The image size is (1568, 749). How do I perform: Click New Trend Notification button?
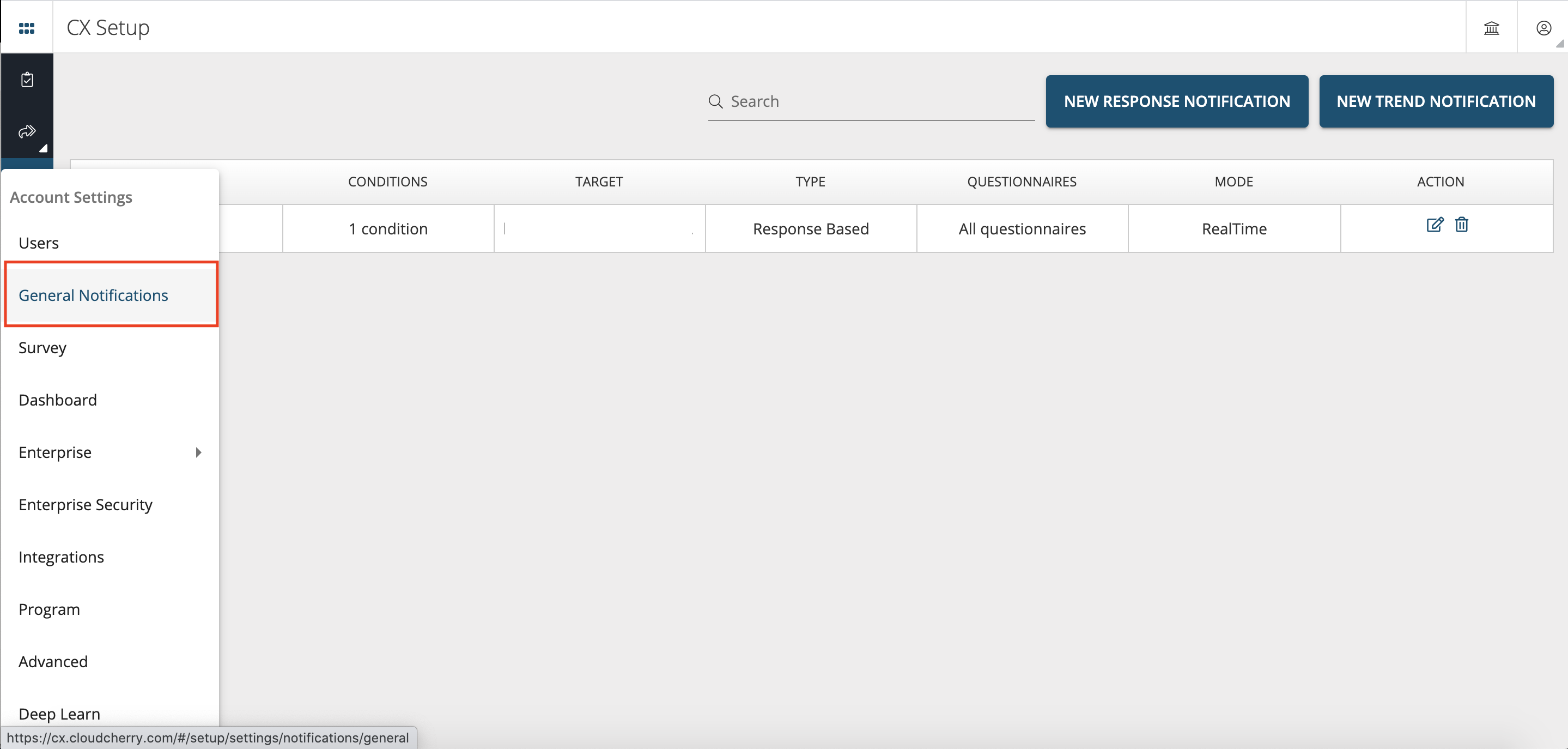tap(1436, 101)
